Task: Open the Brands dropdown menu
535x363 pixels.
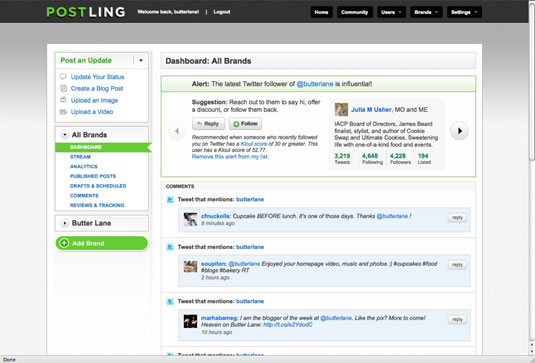Action: [x=426, y=12]
